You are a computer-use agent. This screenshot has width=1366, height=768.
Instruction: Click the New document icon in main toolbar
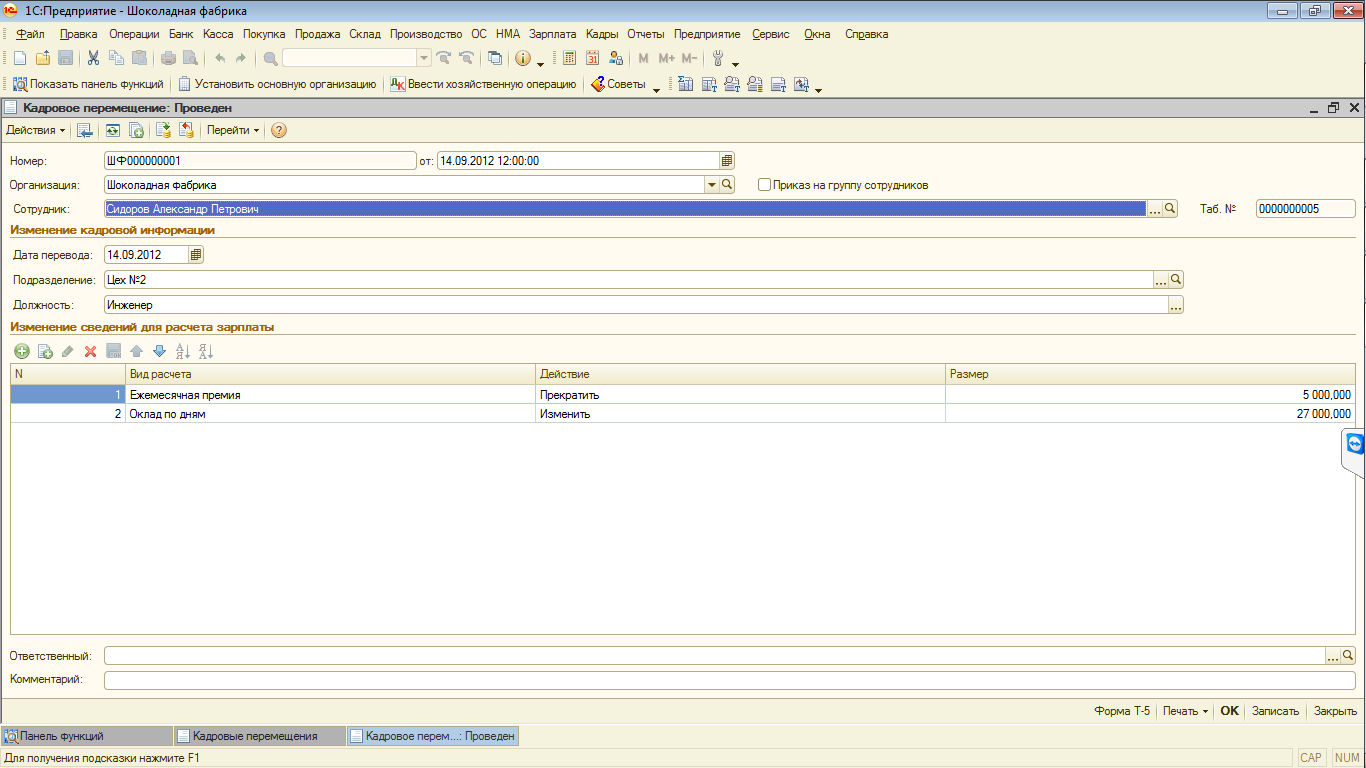coord(19,58)
